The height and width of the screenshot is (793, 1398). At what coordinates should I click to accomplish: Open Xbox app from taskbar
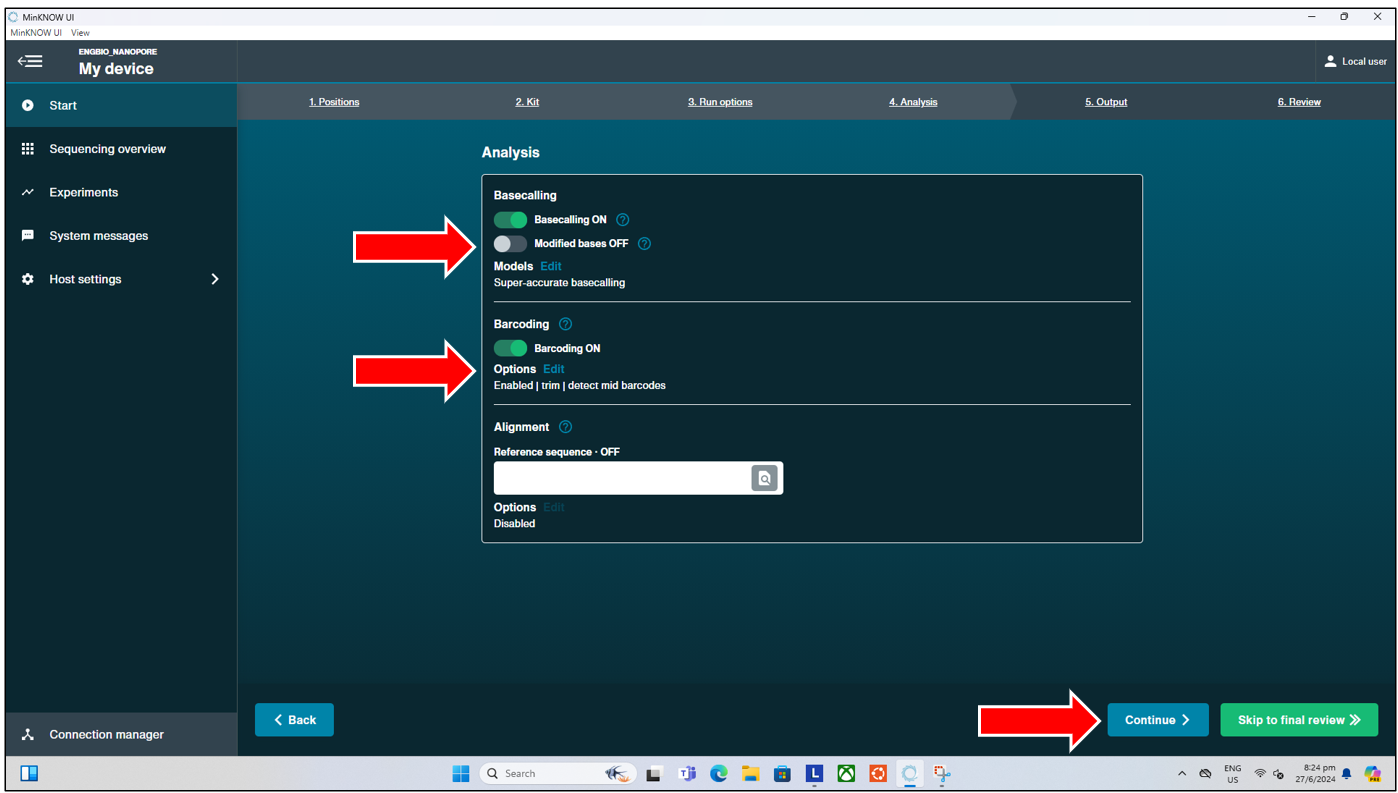pyautogui.click(x=847, y=774)
